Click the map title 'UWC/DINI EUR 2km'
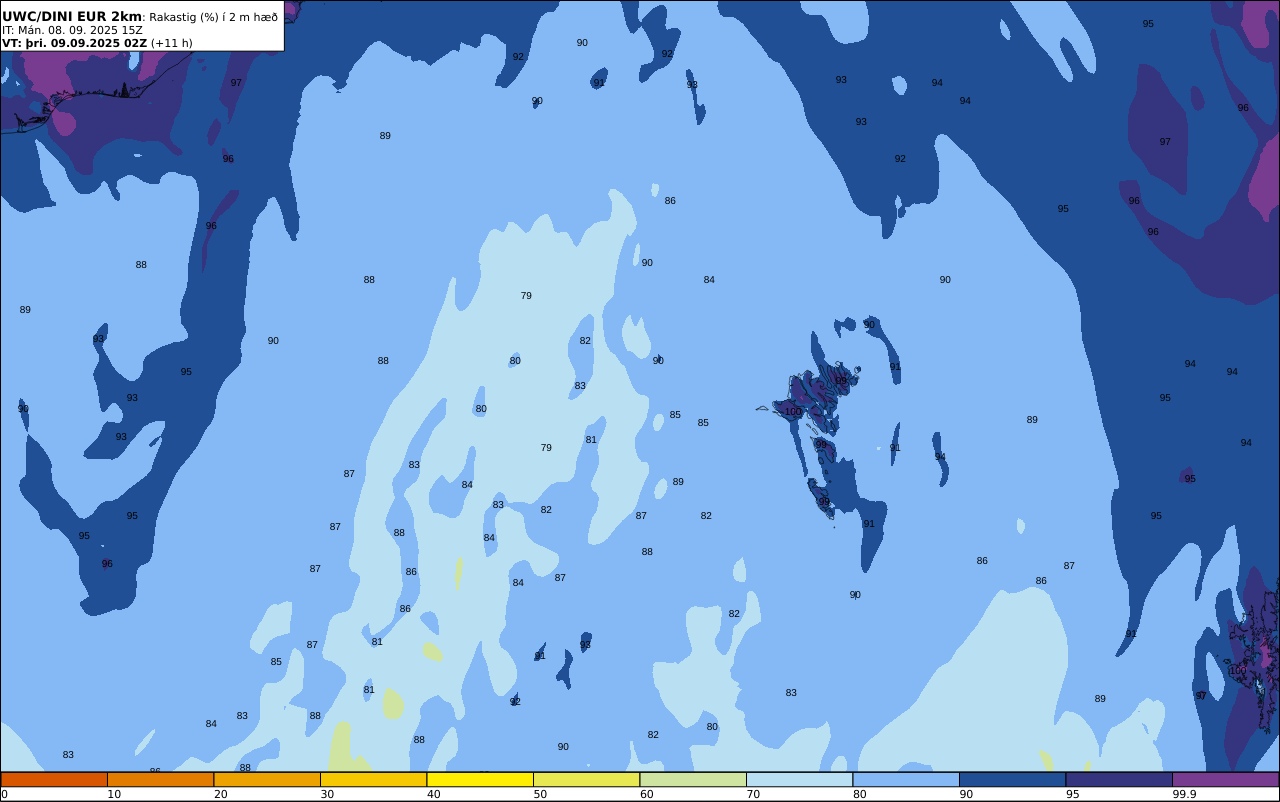This screenshot has height=802, width=1280. [x=72, y=16]
